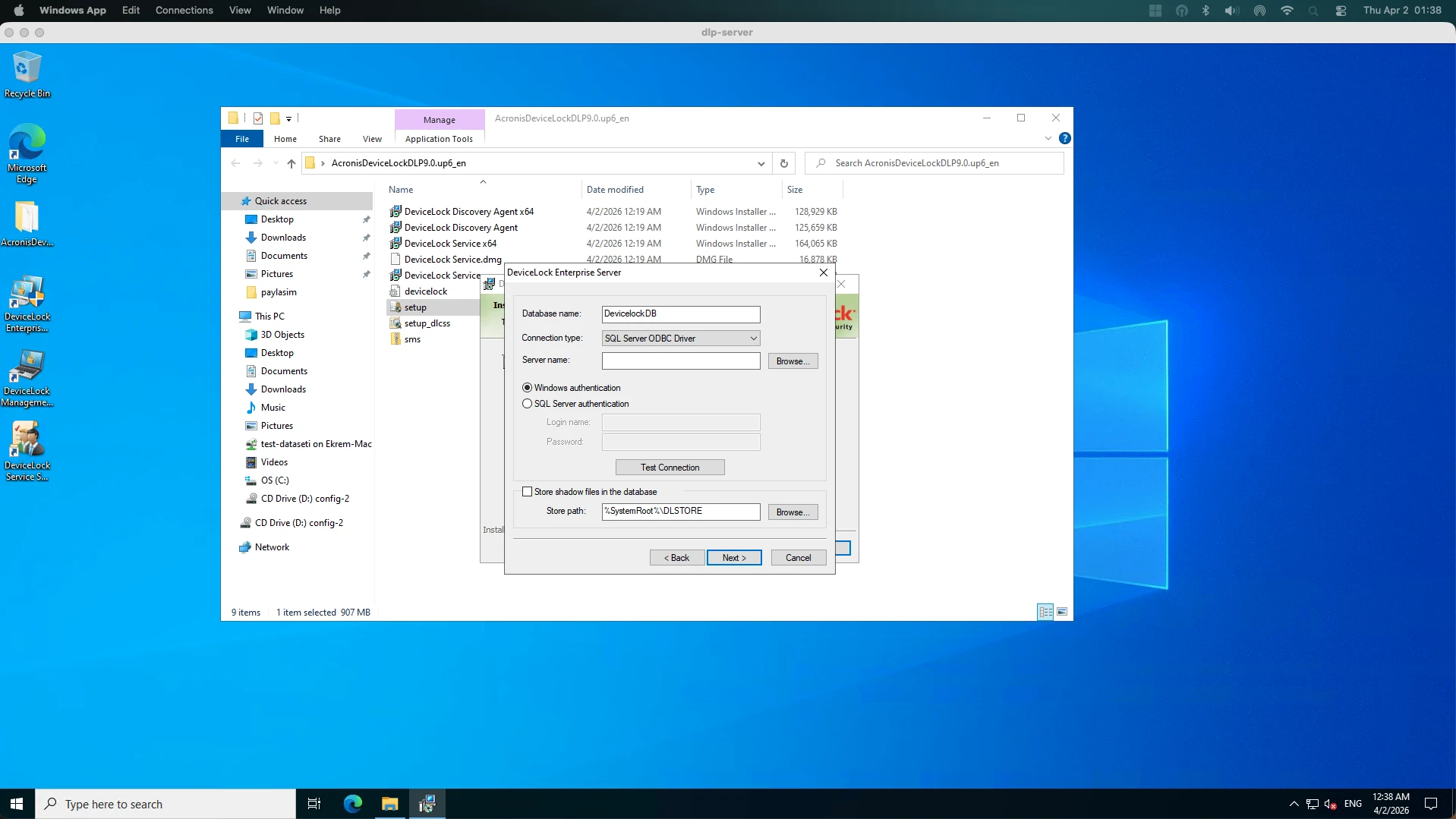Open the quick access toolbar customize dropdown
Screen dimensions: 1456x819
[x=289, y=118]
